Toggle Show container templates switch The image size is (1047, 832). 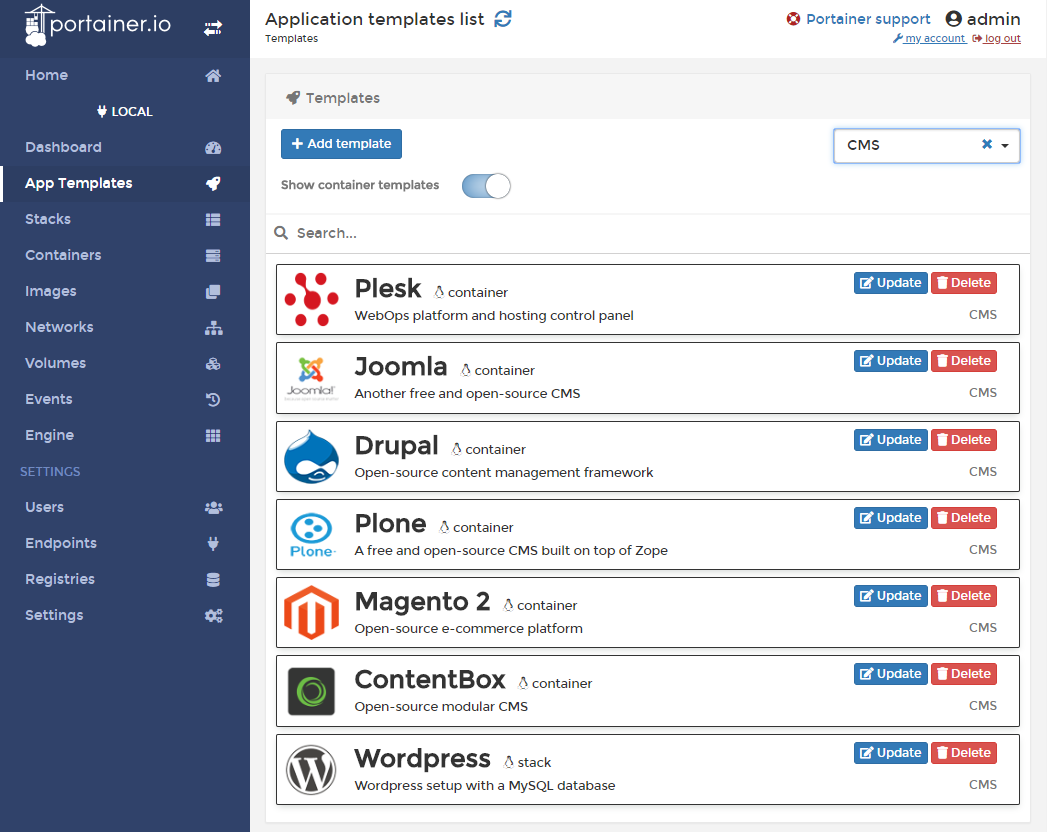click(486, 186)
